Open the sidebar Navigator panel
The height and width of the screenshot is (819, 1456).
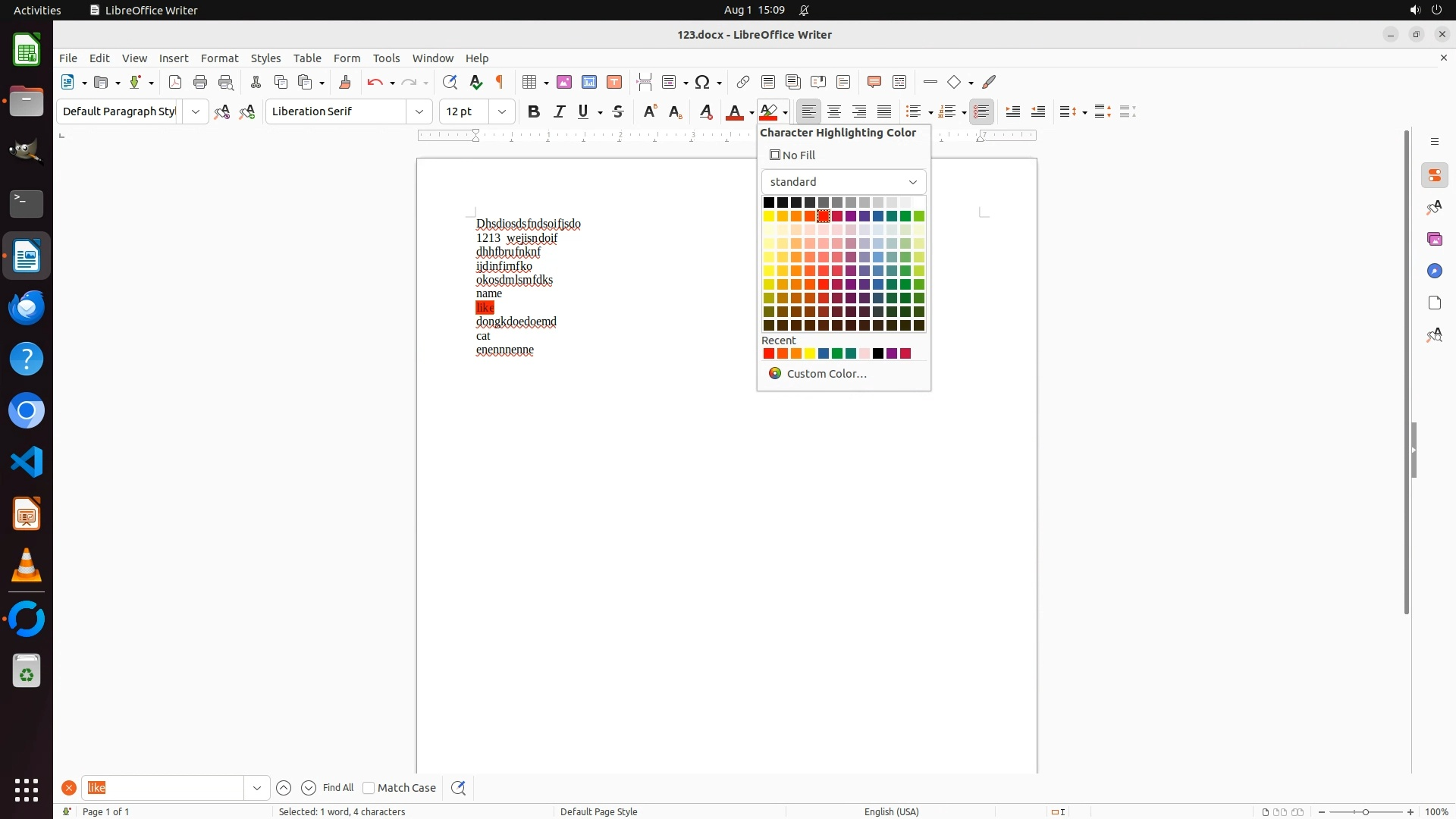click(x=1434, y=271)
